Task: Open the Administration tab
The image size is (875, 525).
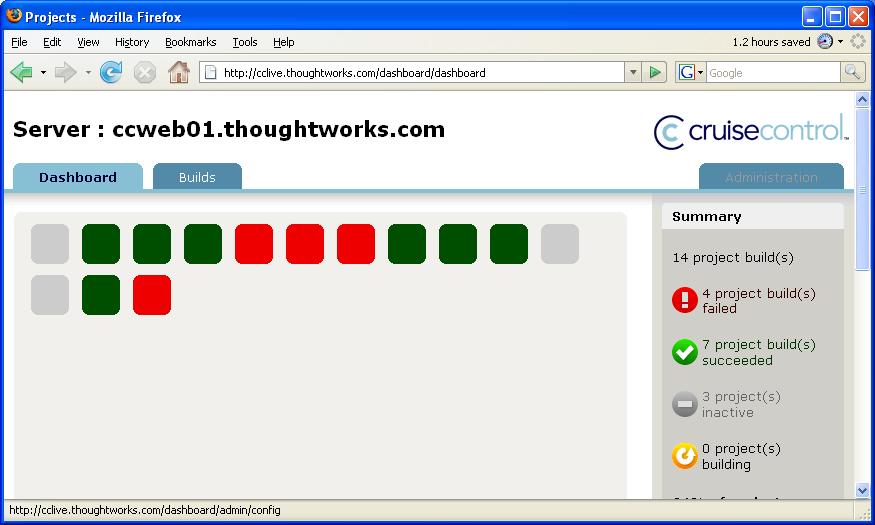Action: click(x=771, y=177)
